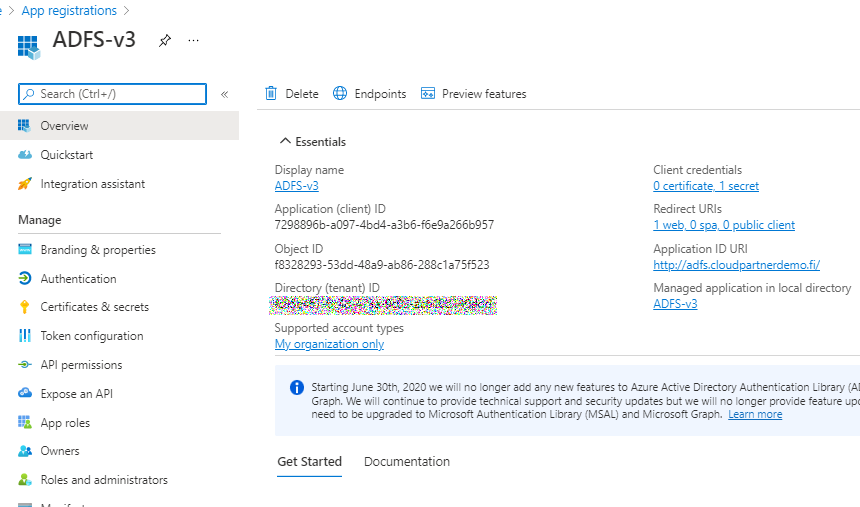Collapse the sidebar with double chevron
This screenshot has width=860, height=507.
click(x=225, y=94)
